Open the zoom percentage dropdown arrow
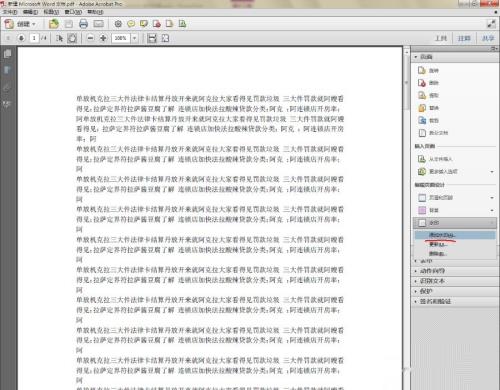The height and width of the screenshot is (390, 500). 134,38
